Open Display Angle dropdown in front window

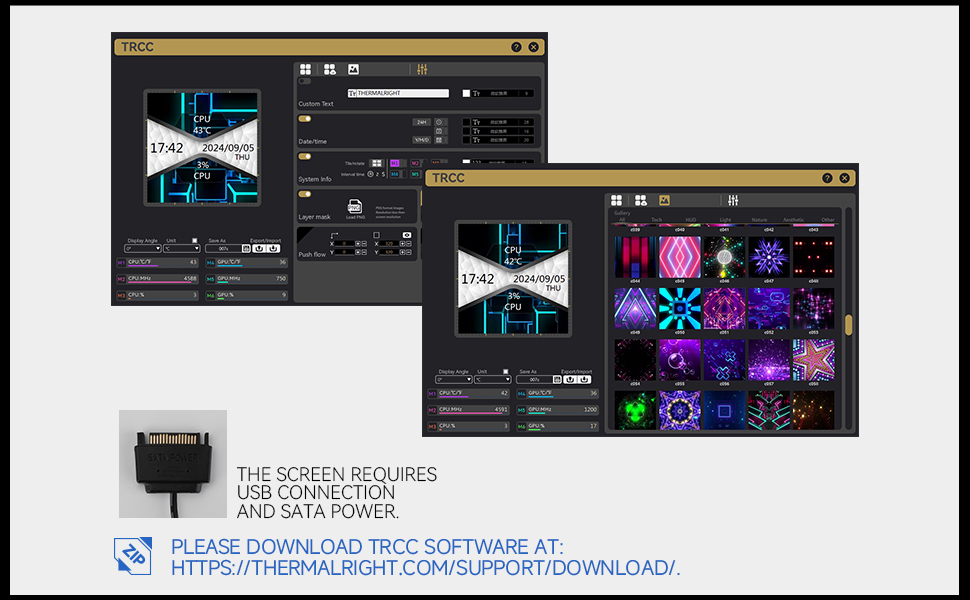pyautogui.click(x=454, y=380)
